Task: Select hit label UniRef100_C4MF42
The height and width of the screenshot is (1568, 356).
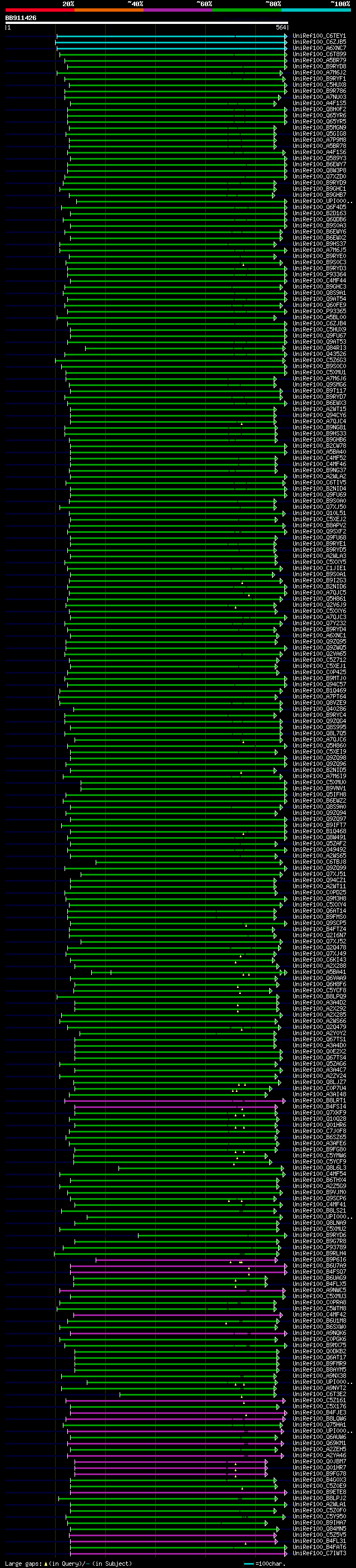Action: point(319,1314)
